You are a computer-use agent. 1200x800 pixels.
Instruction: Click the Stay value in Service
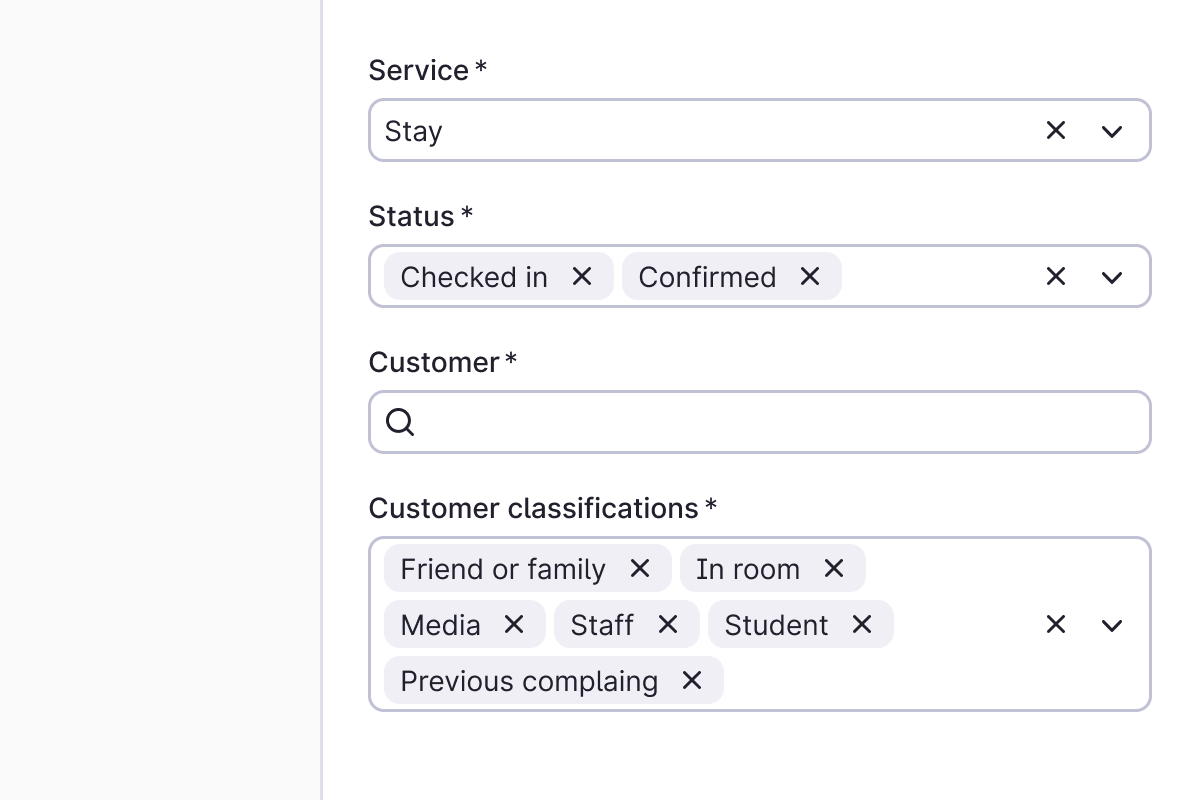coord(414,131)
